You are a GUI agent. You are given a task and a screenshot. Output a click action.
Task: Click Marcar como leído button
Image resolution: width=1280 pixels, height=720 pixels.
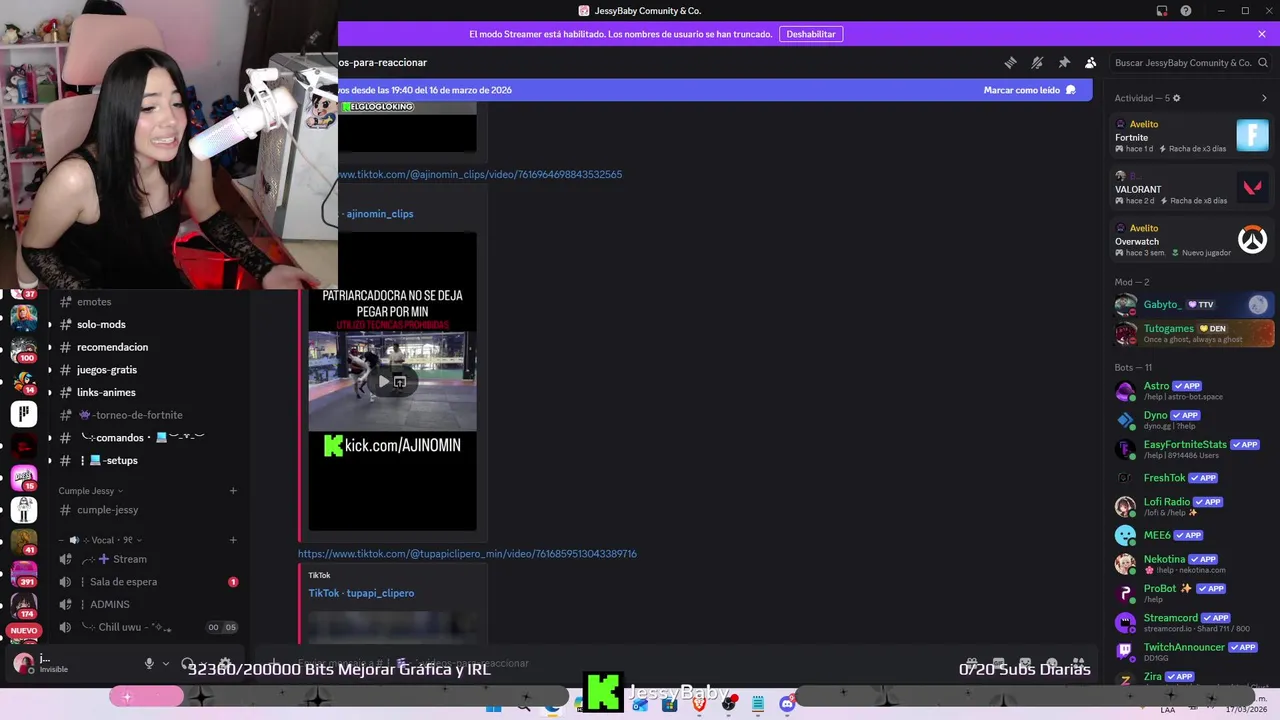[1029, 90]
